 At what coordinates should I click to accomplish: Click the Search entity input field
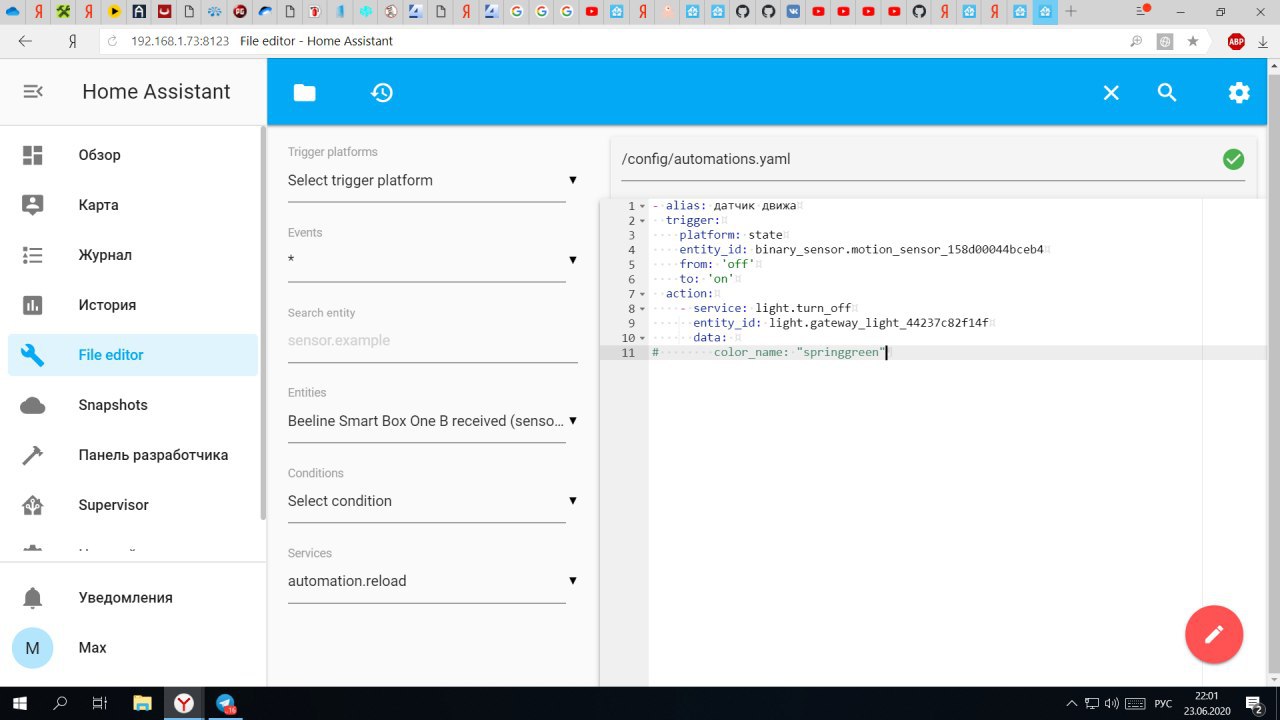click(432, 341)
